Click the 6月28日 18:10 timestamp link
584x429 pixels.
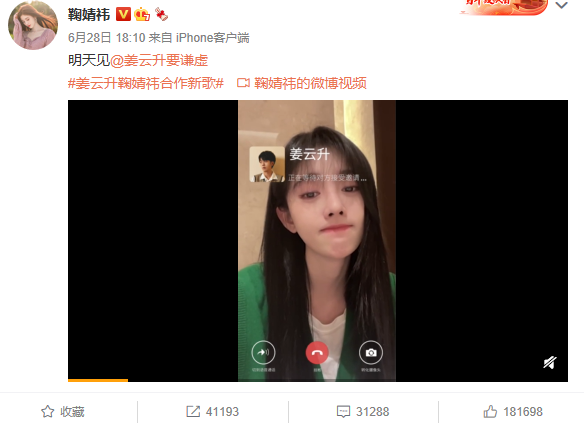click(107, 38)
